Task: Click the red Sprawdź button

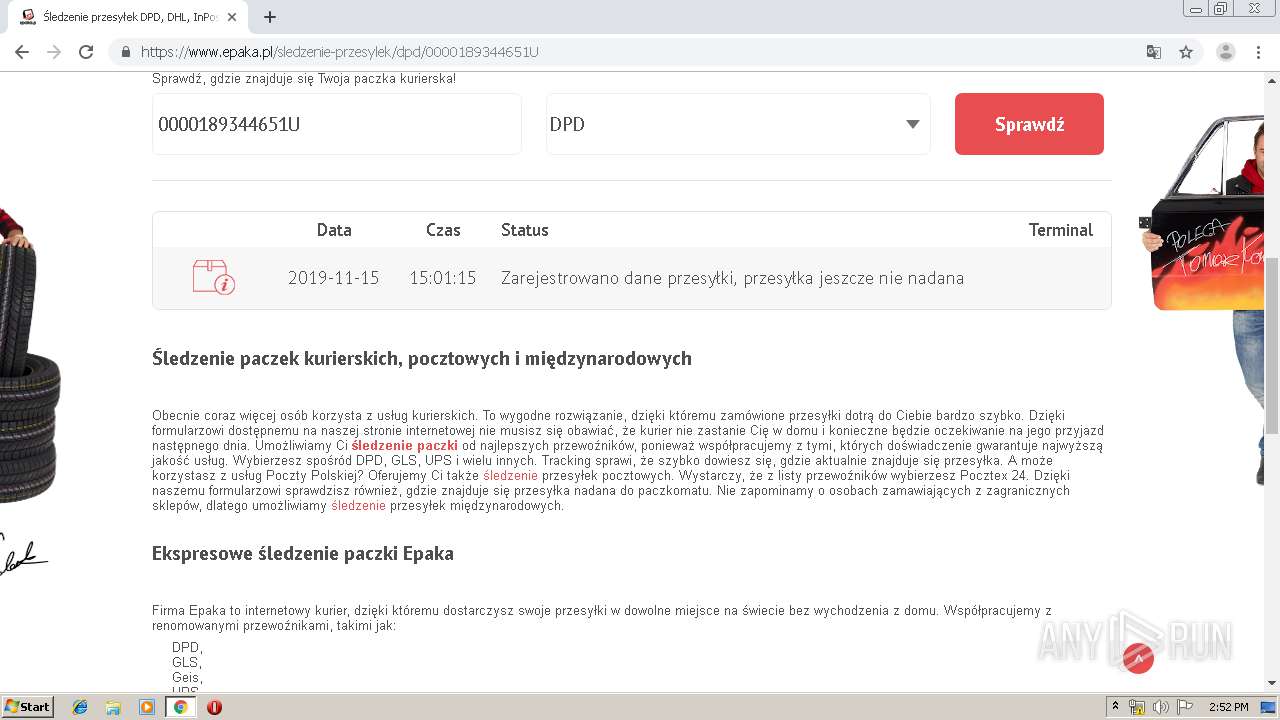Action: tap(1029, 124)
